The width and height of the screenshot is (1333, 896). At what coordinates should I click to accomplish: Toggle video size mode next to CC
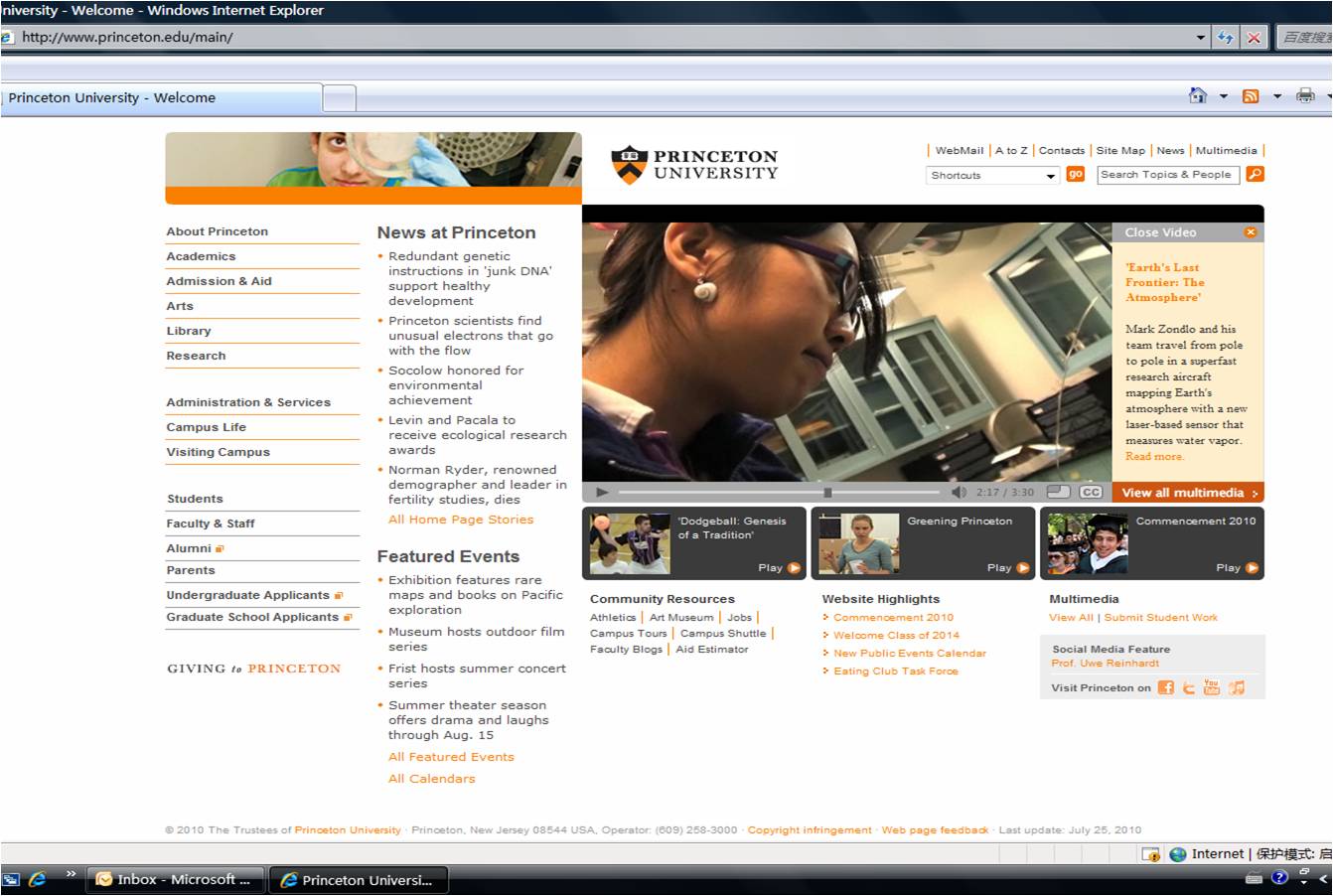[x=1059, y=492]
